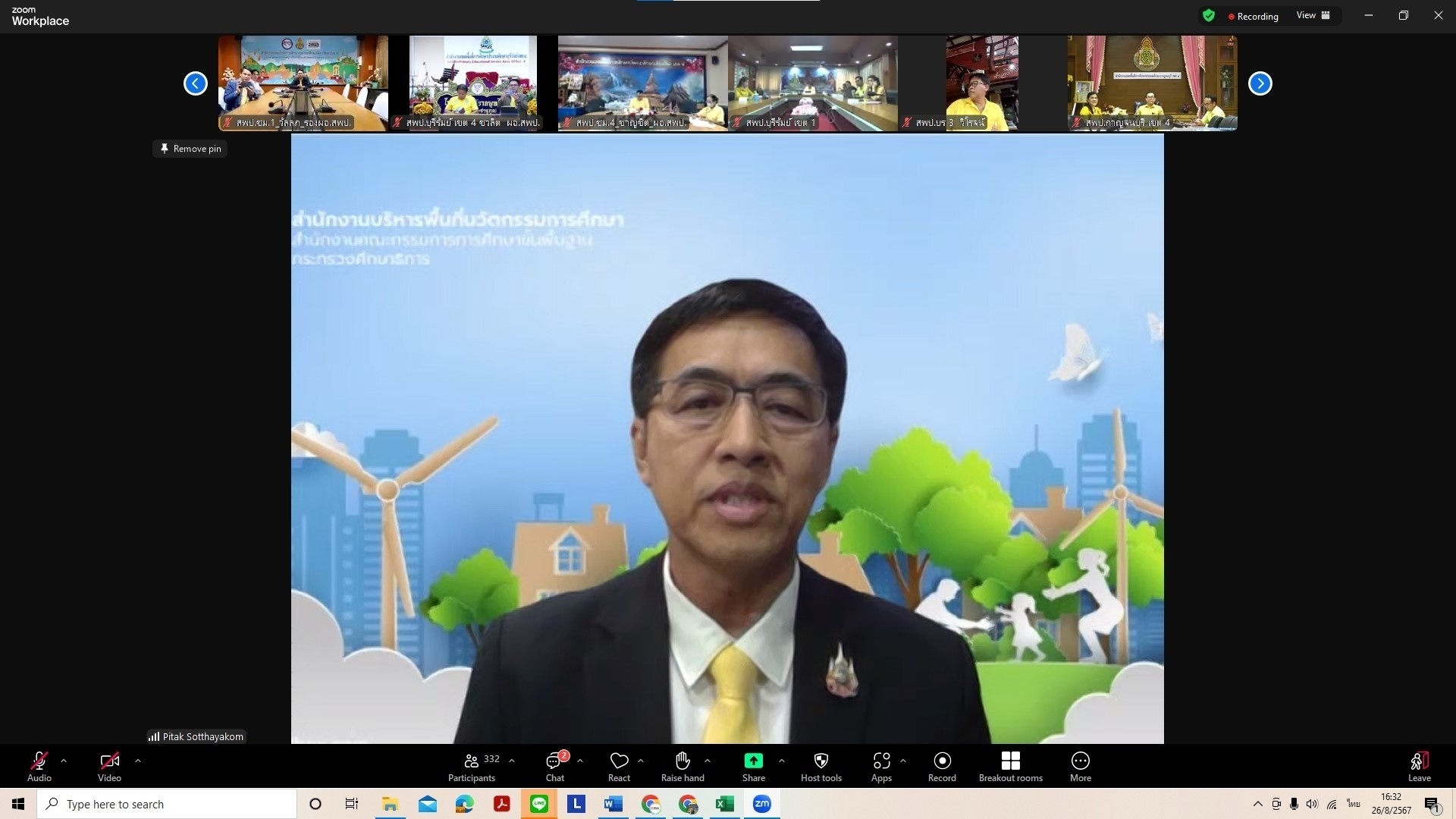Image resolution: width=1456 pixels, height=819 pixels.
Task: Show next participant thumbnails with right arrow
Action: tap(1260, 83)
